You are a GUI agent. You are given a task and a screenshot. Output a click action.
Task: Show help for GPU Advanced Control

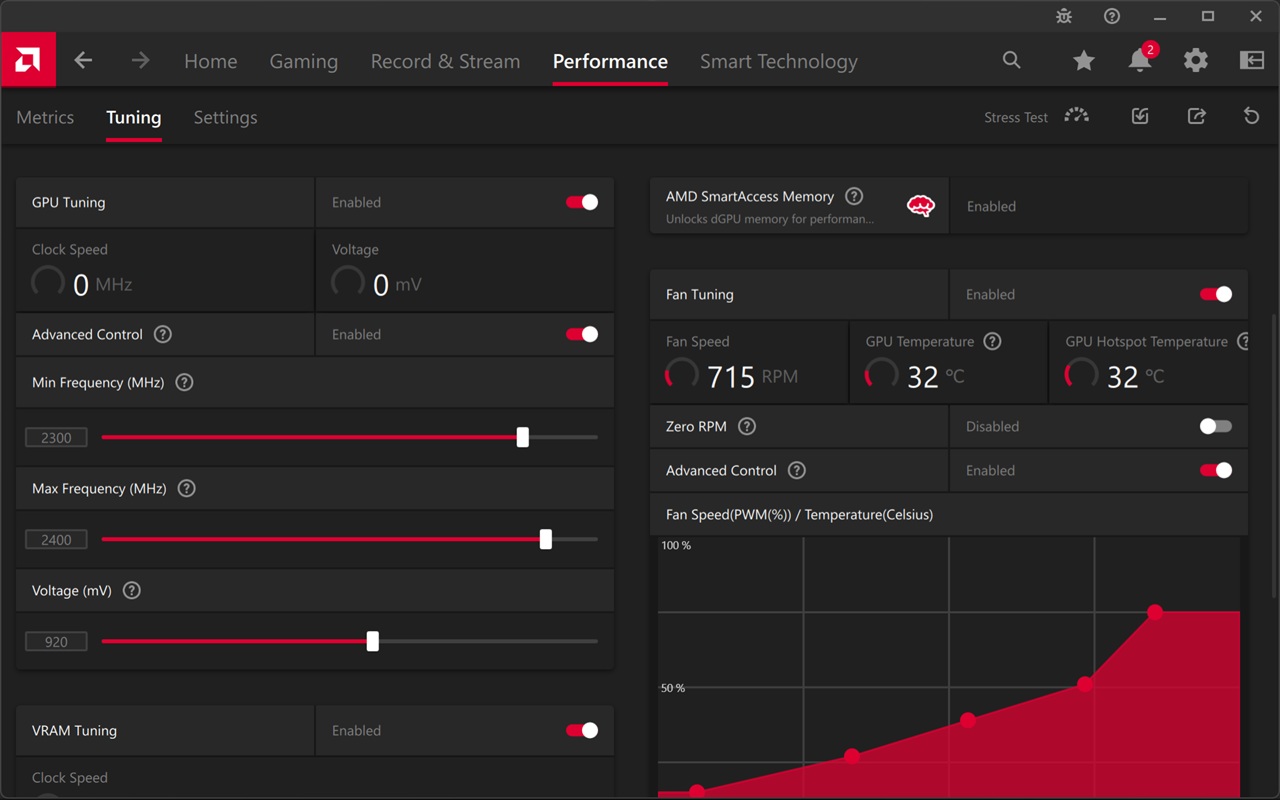[163, 334]
